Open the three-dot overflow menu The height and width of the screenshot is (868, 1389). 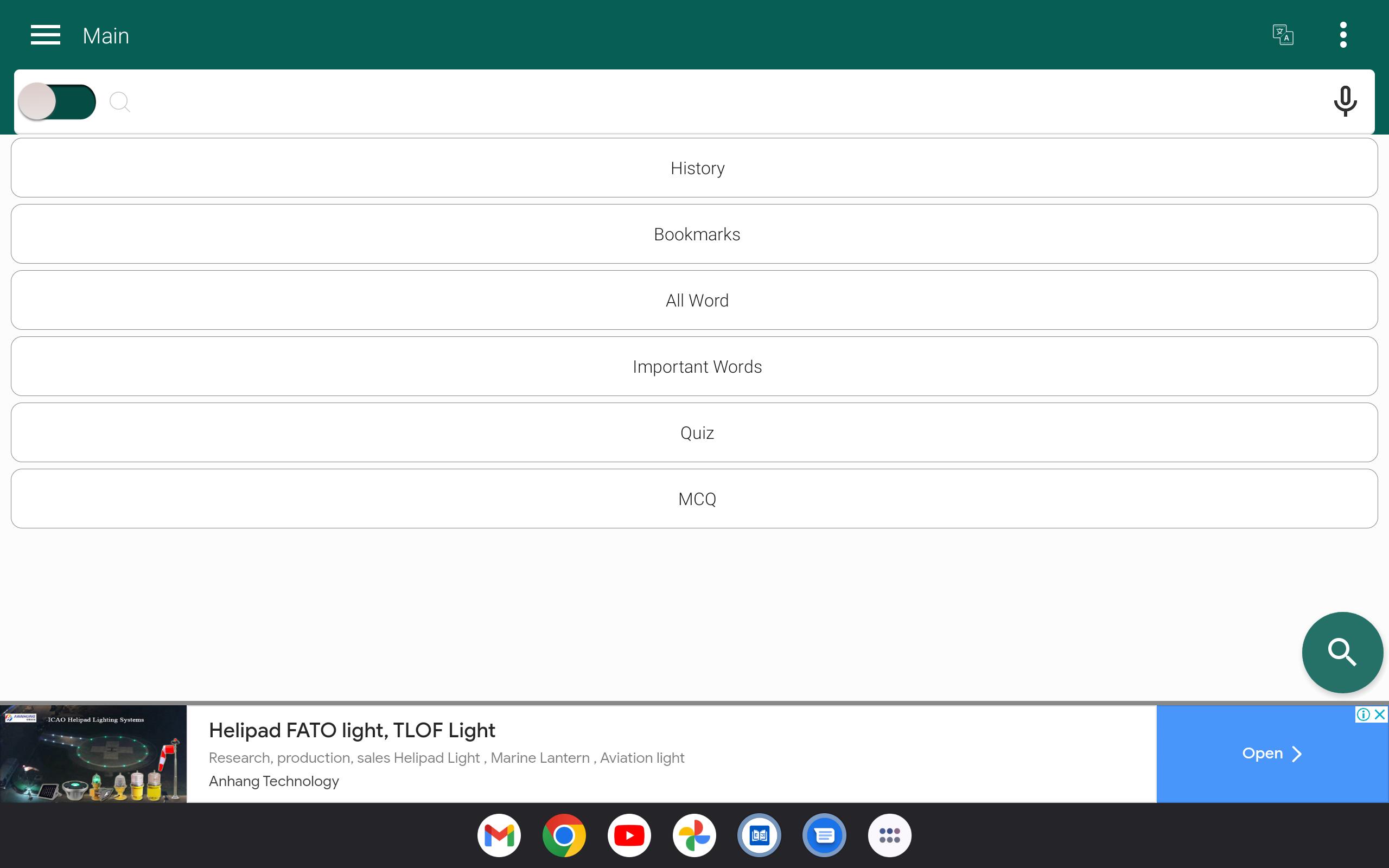coord(1343,35)
